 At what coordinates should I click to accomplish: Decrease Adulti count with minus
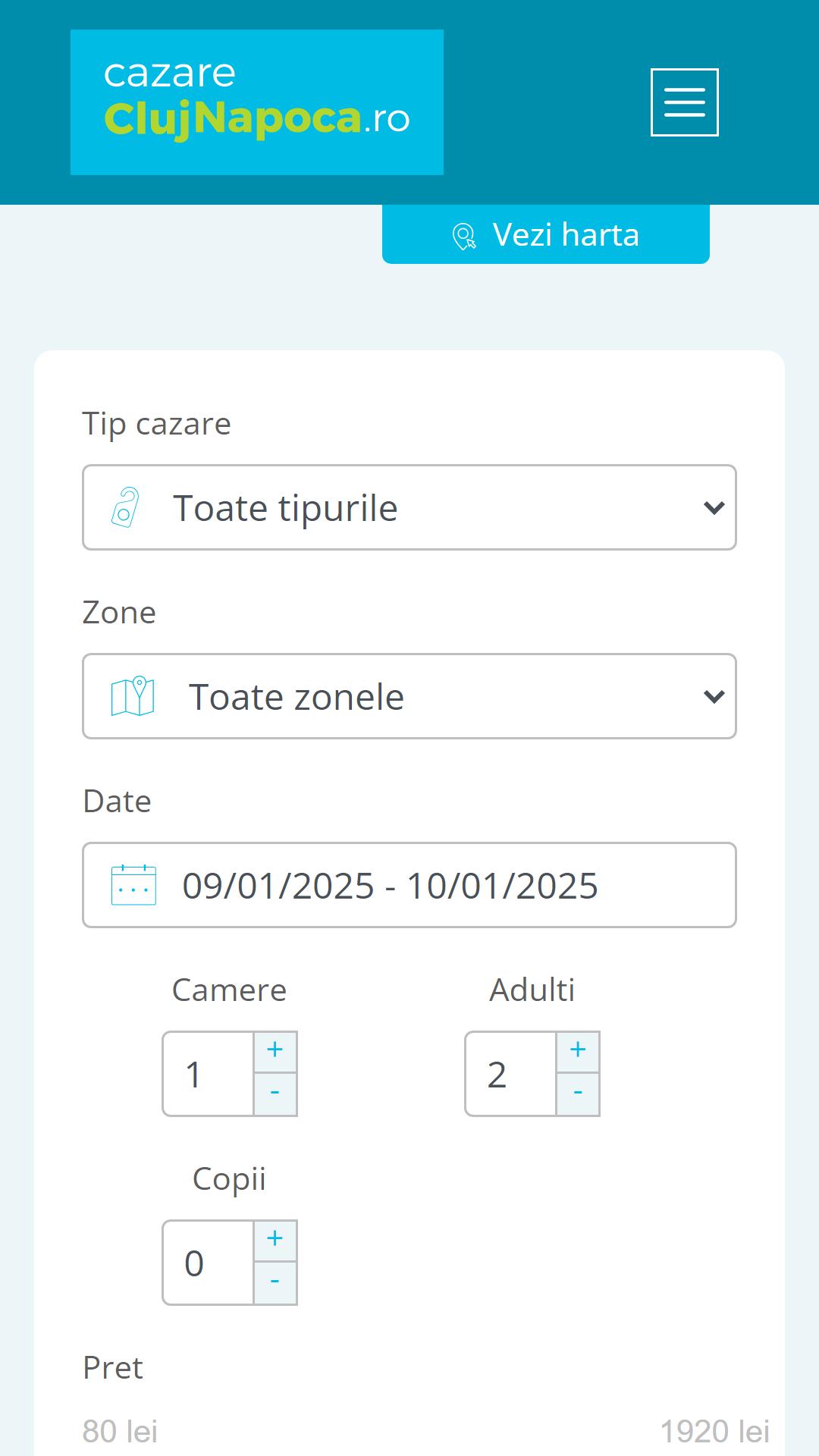coord(578,1094)
